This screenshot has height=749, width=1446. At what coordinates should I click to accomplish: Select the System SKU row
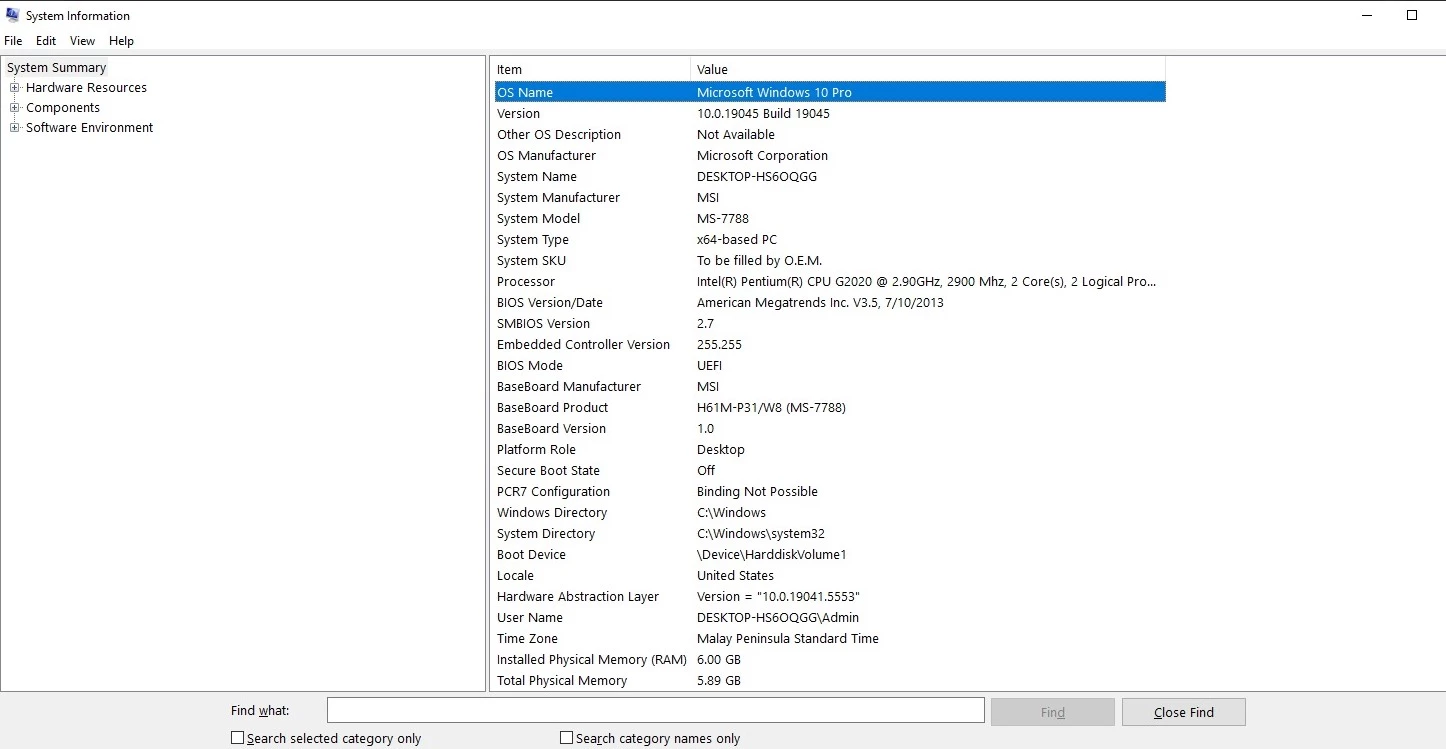coord(829,260)
